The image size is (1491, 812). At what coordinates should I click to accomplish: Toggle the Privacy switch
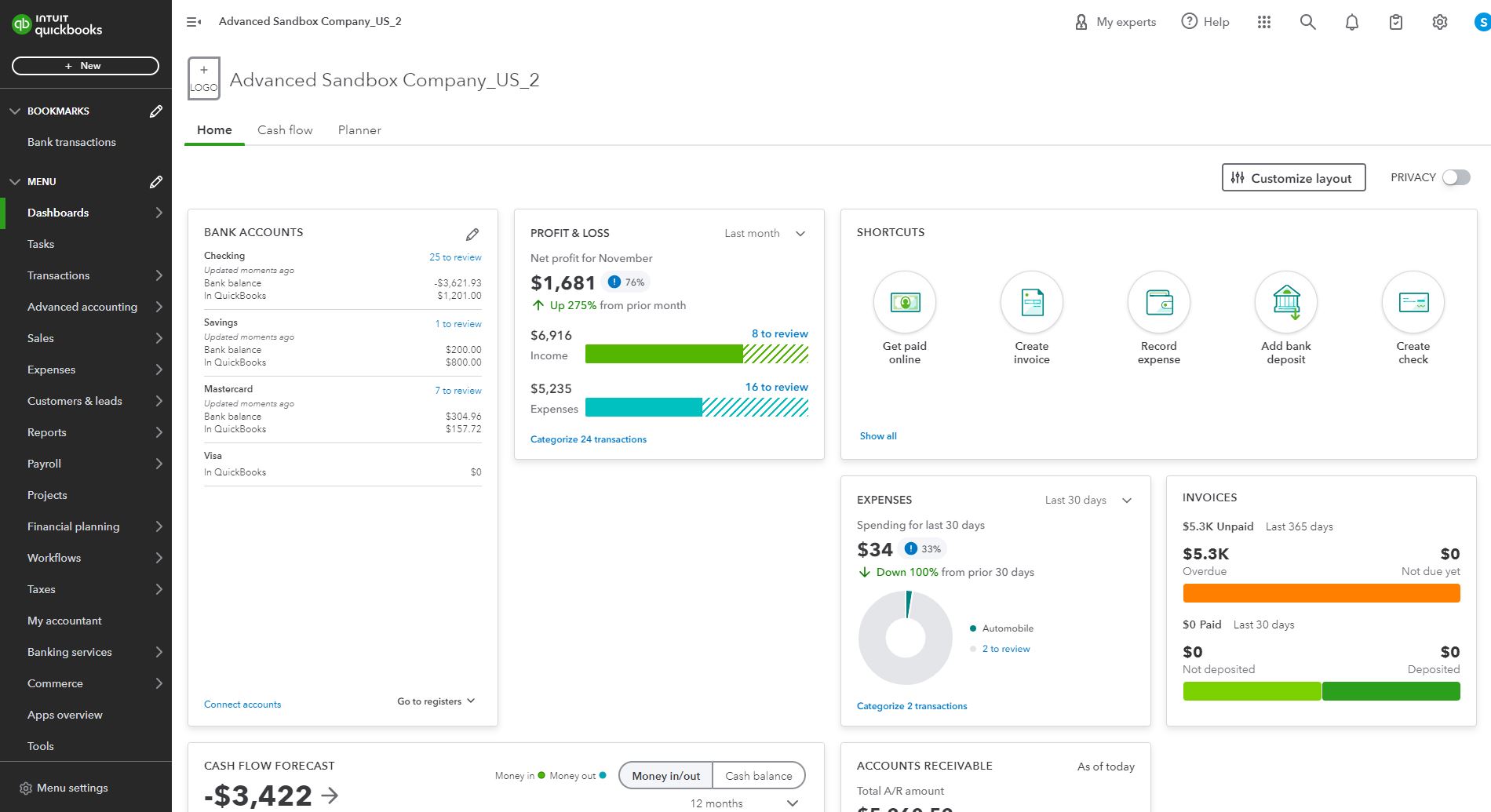point(1456,177)
